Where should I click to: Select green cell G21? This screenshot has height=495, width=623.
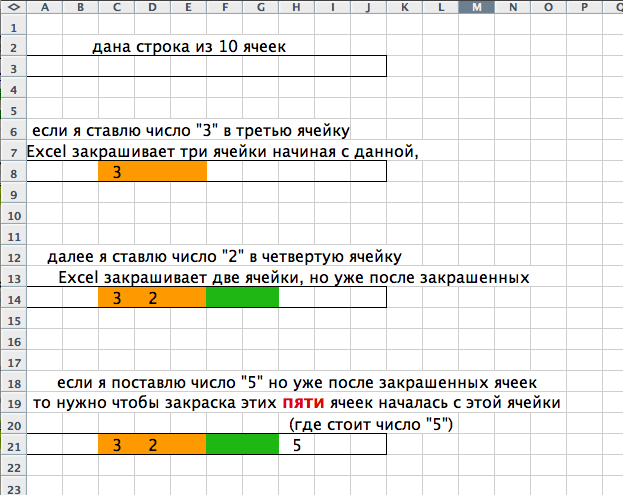tap(261, 445)
